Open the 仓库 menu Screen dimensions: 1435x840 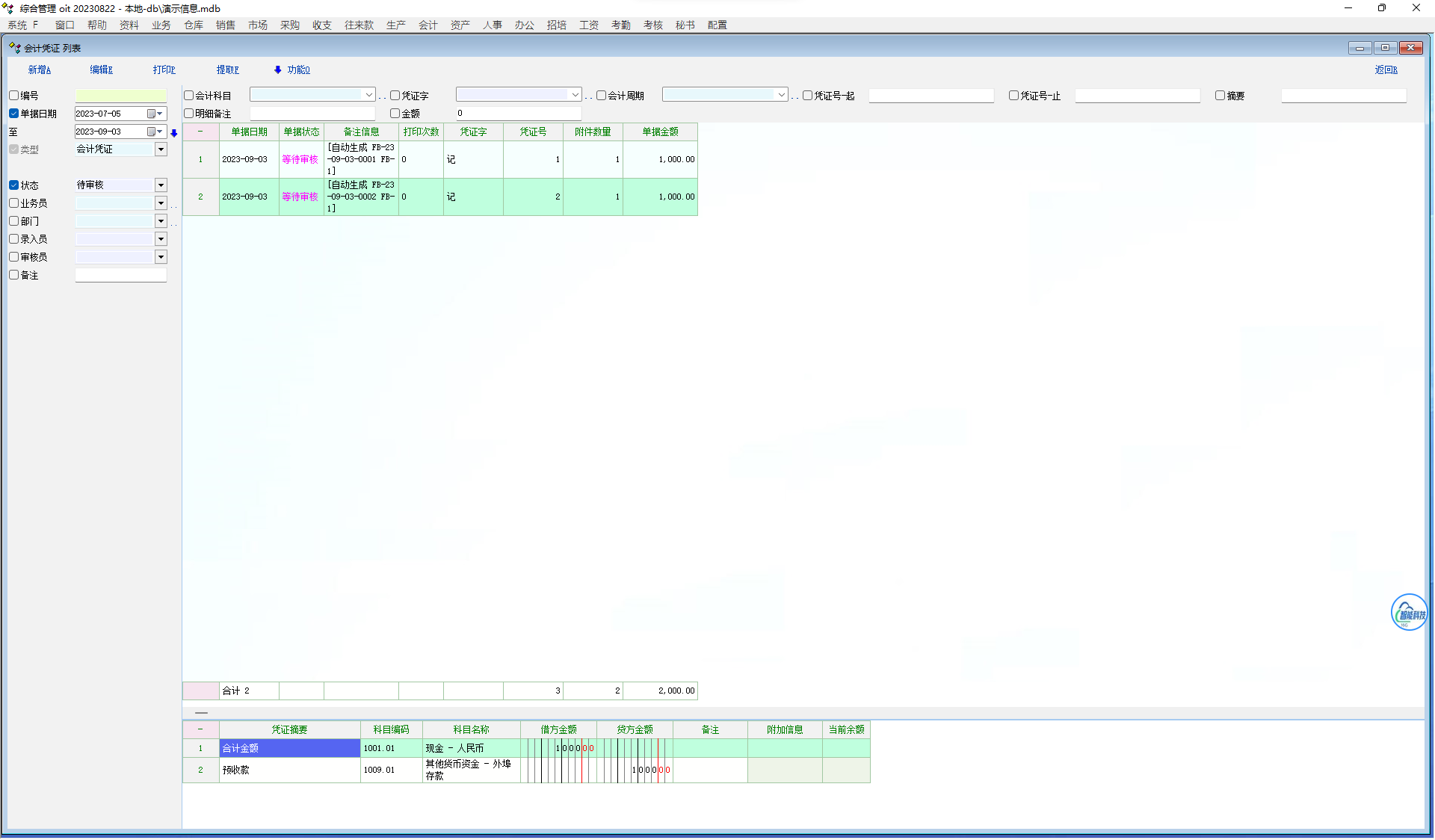(193, 25)
